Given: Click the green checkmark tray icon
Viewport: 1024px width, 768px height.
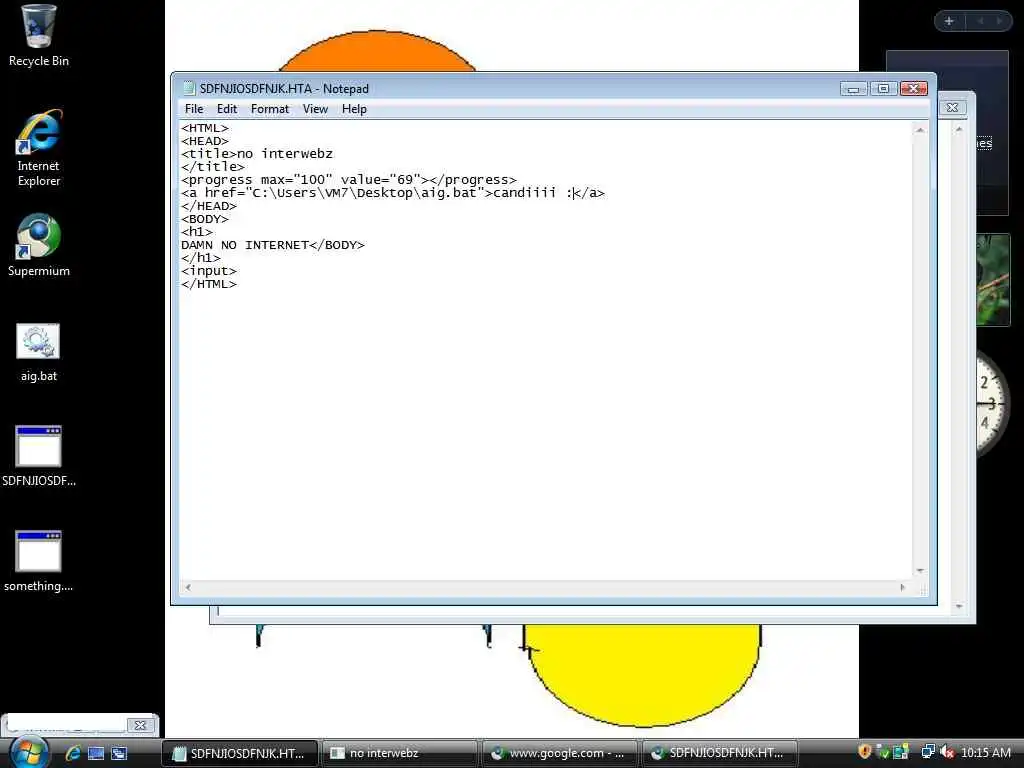Looking at the screenshot, I should pyautogui.click(x=883, y=752).
